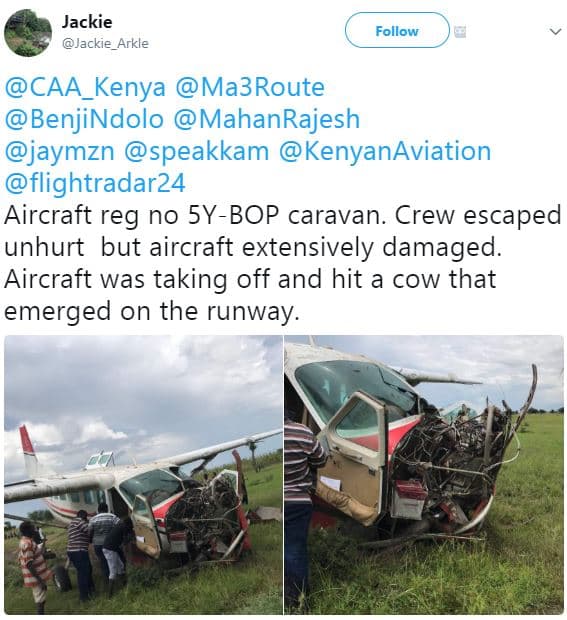View the left photo of crashed aircraft
This screenshot has width=567, height=620.
[143, 475]
